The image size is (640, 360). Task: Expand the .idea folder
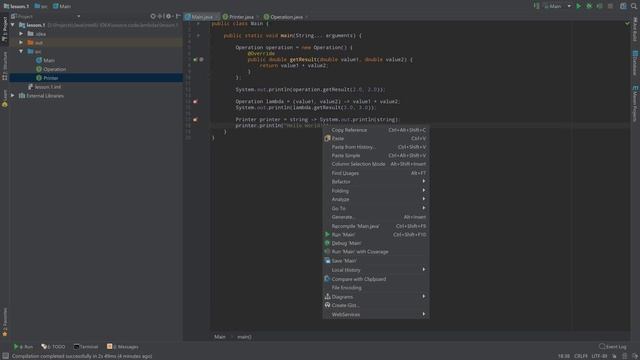coord(21,34)
